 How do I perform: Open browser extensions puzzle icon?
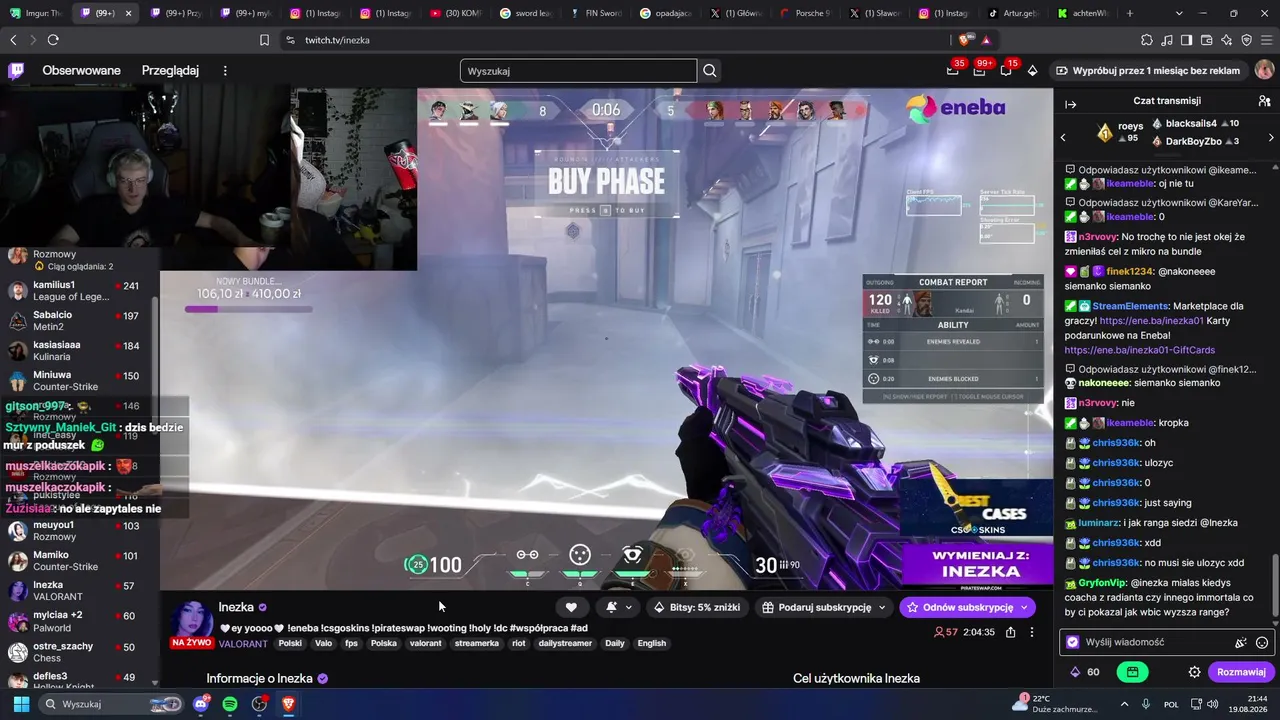(x=1147, y=40)
